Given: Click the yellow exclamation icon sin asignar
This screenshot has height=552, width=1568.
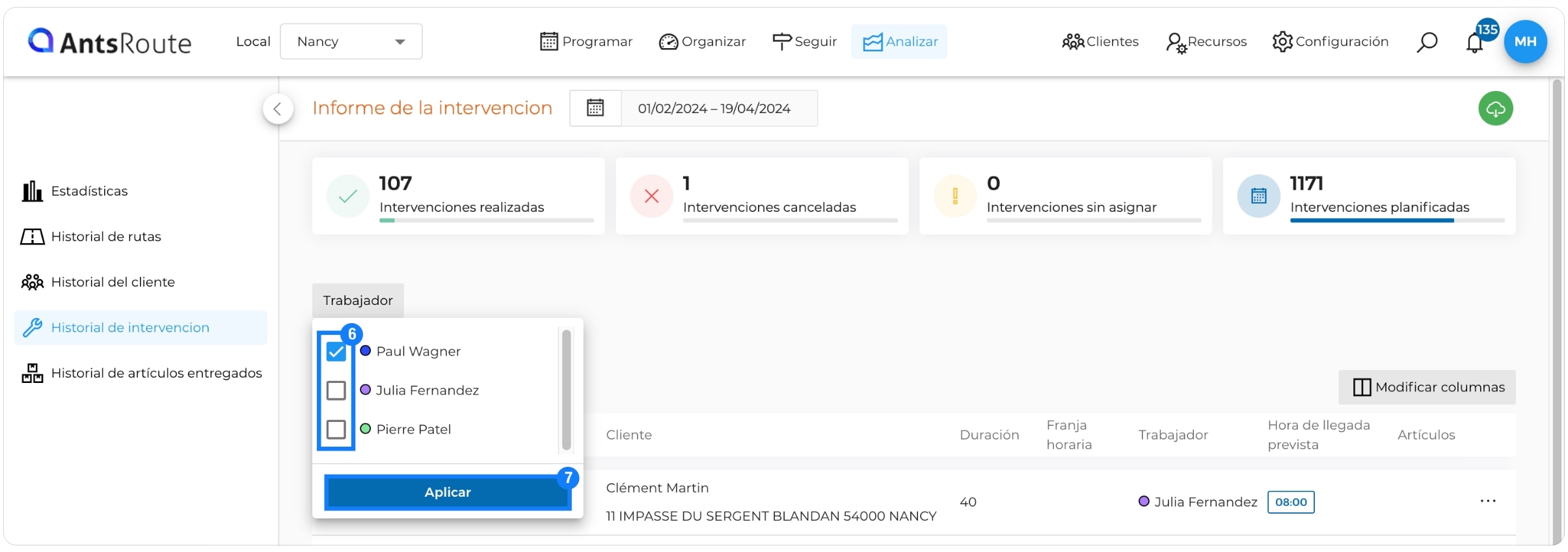Looking at the screenshot, I should click(955, 196).
